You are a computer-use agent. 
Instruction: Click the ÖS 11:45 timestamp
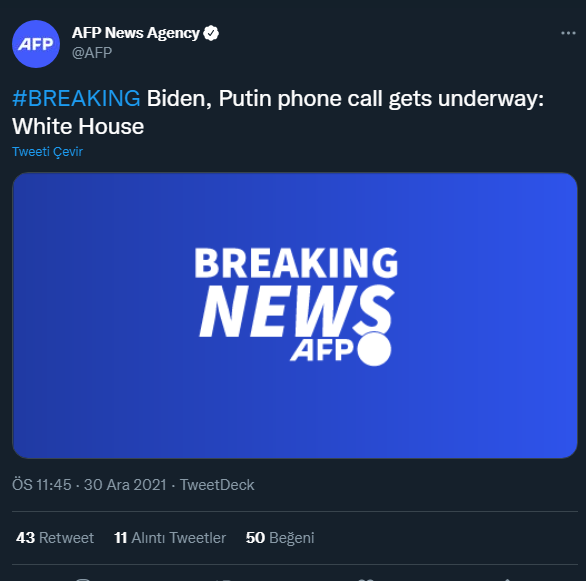(x=41, y=485)
